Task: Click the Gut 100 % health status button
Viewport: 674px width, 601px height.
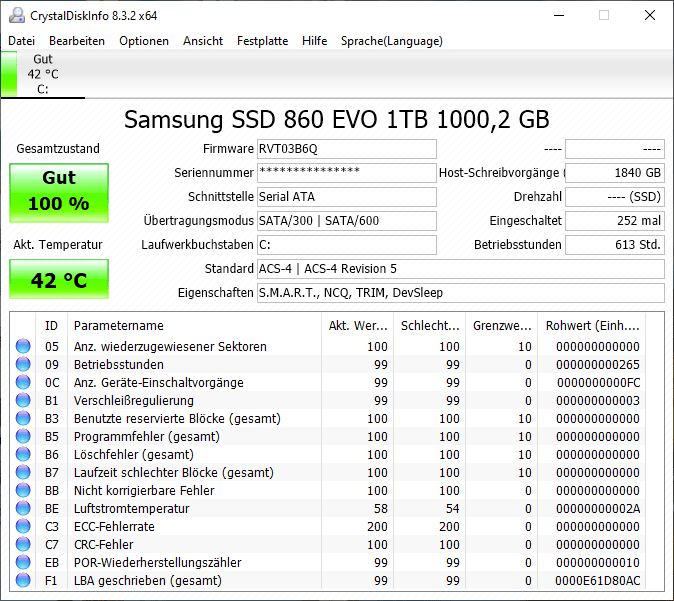Action: tap(59, 193)
